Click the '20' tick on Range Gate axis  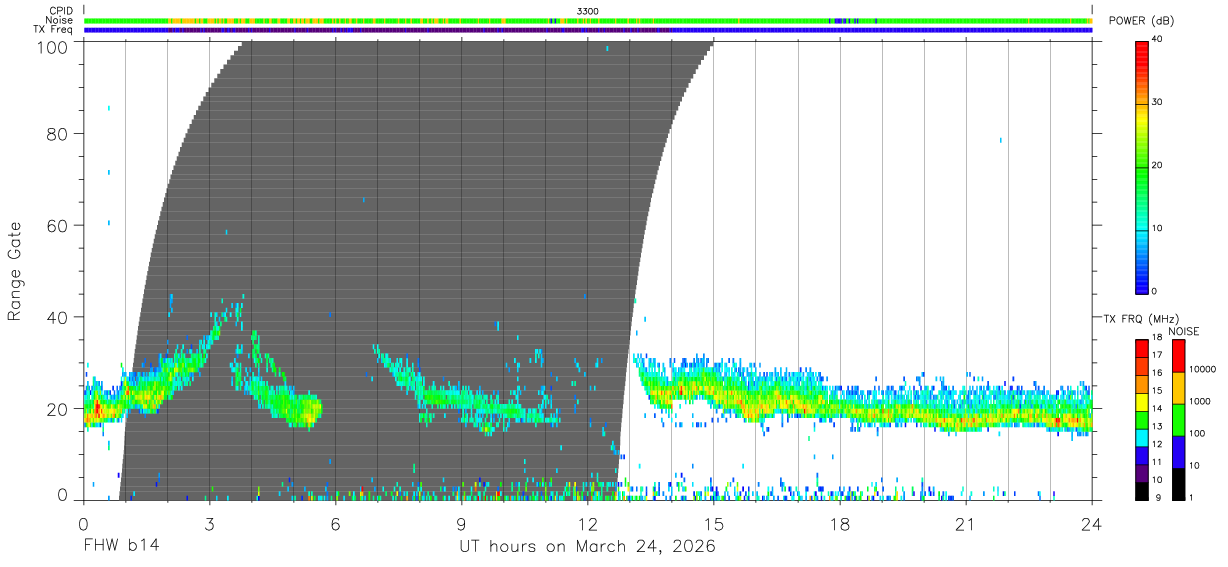(57, 409)
